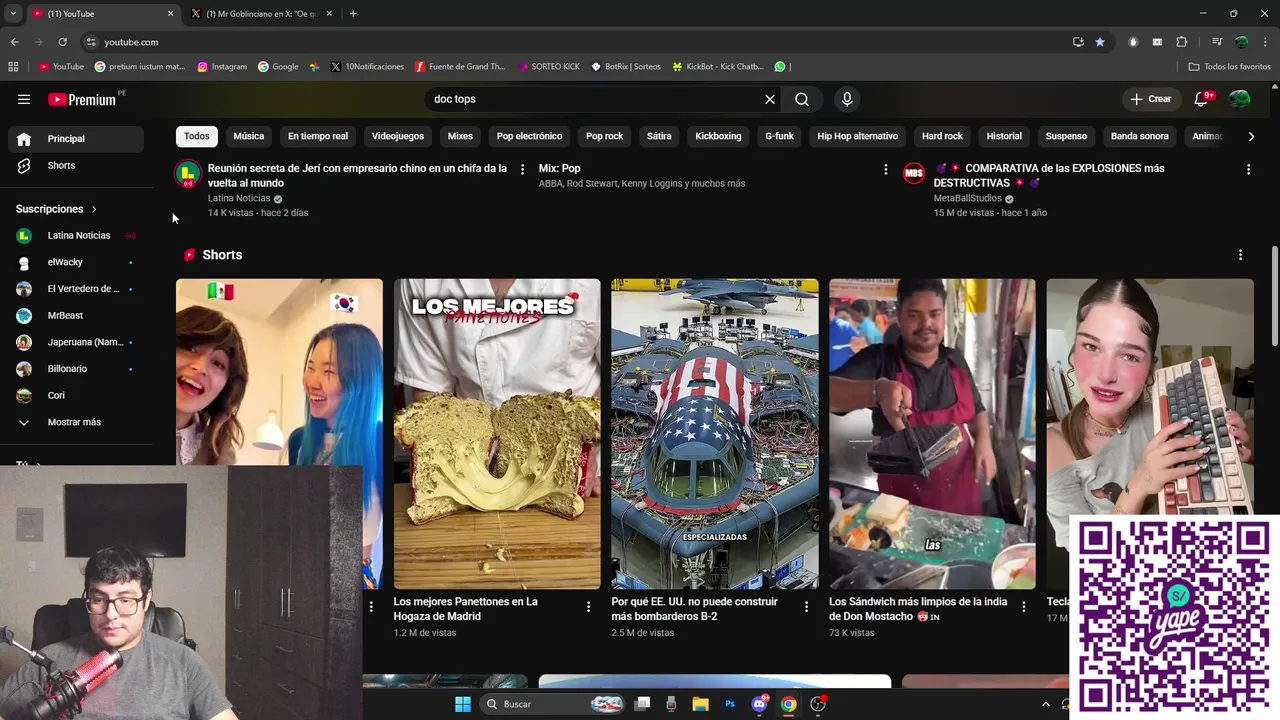
Task: Open the Shorts shelf options menu
Action: point(1240,255)
